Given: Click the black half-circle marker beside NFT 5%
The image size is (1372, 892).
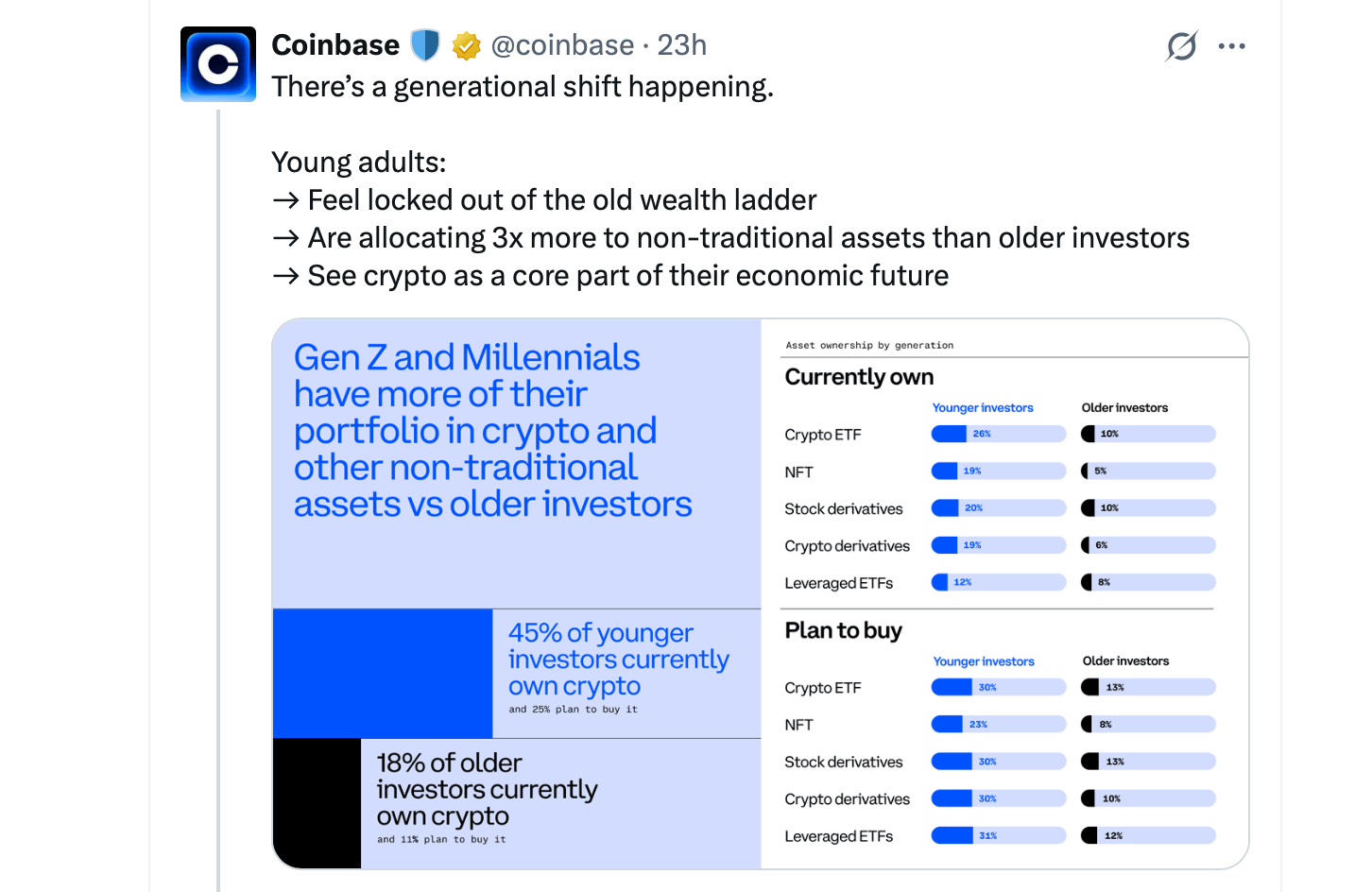Looking at the screenshot, I should 1087,470.
